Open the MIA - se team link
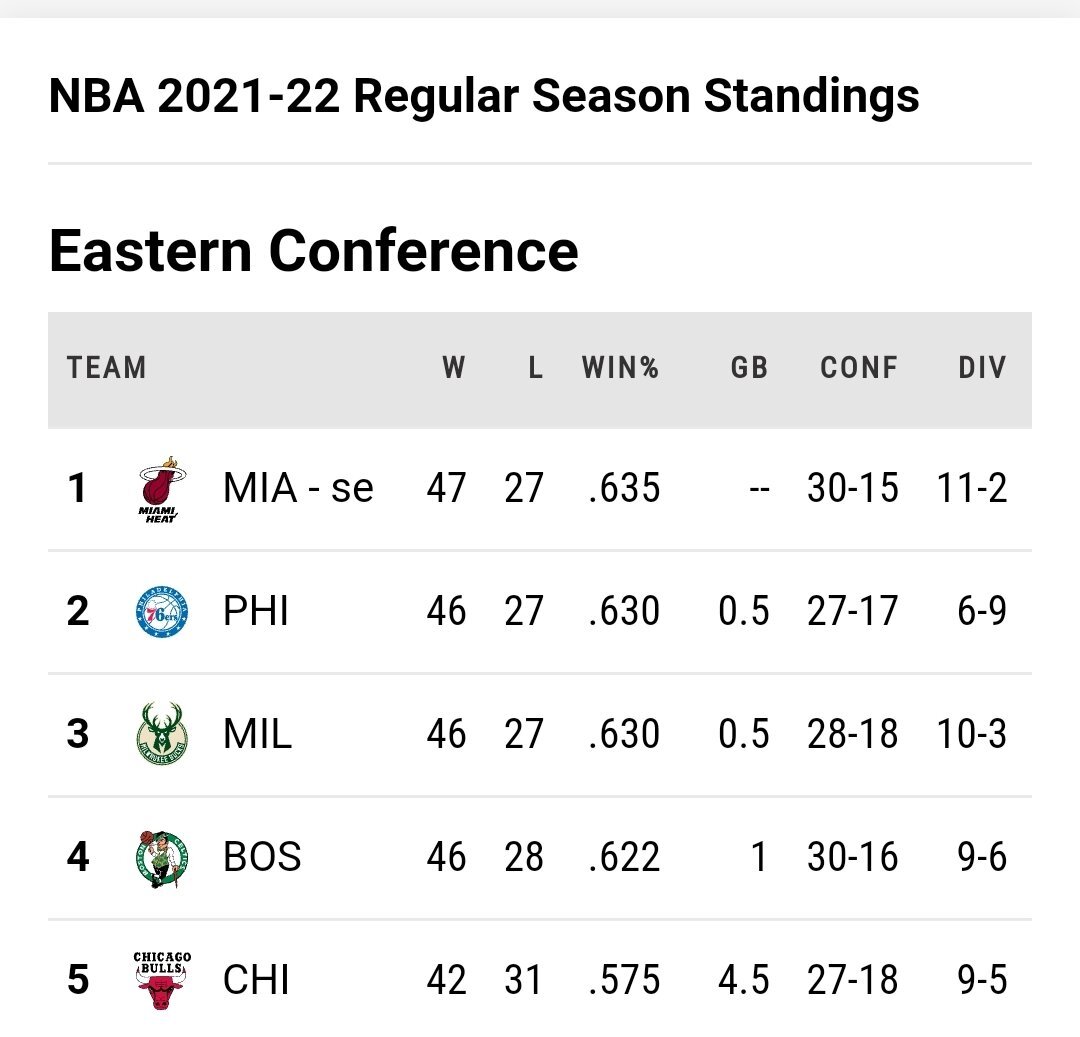 click(x=298, y=488)
